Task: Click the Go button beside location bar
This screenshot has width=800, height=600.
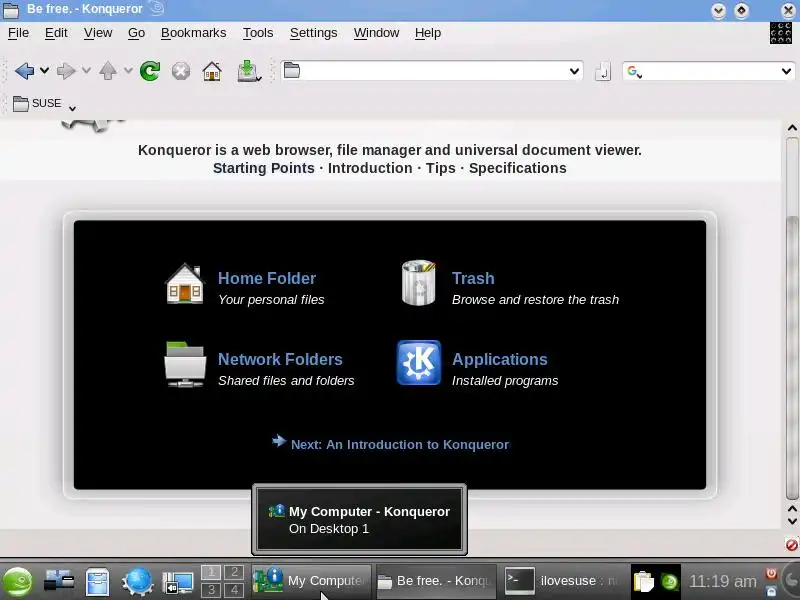Action: pyautogui.click(x=603, y=71)
